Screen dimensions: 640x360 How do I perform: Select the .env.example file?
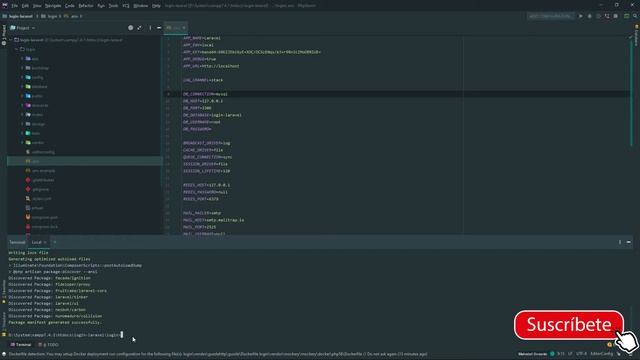[43, 171]
